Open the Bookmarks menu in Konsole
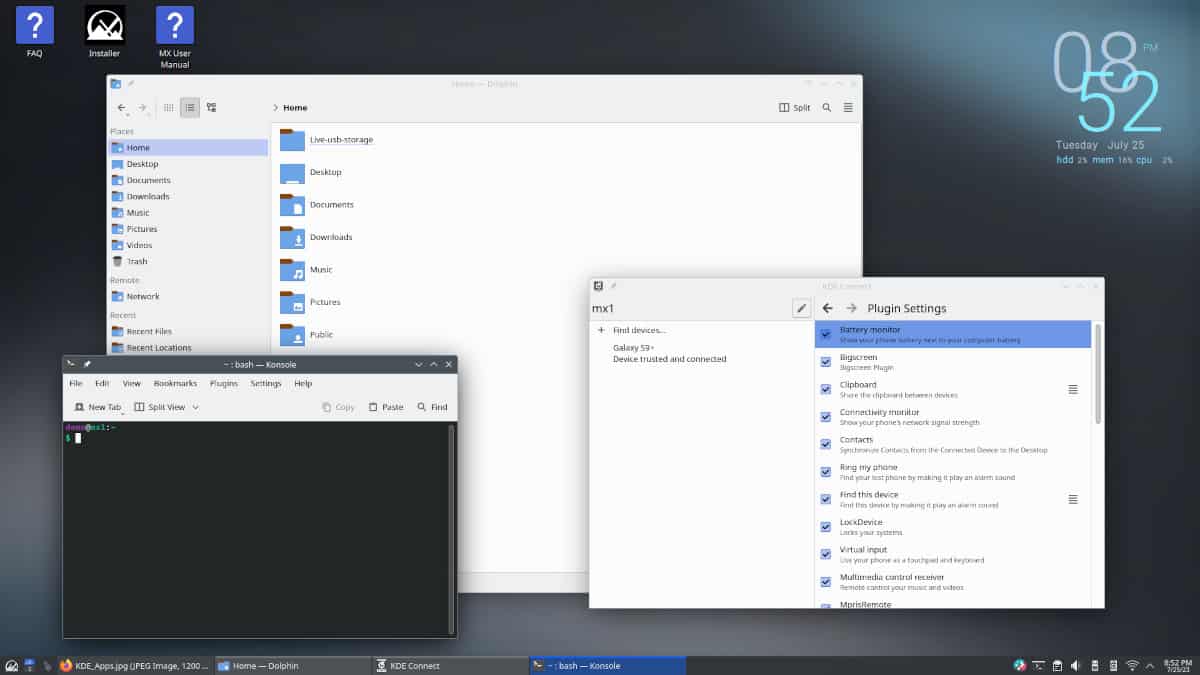1200x675 pixels. coord(175,383)
